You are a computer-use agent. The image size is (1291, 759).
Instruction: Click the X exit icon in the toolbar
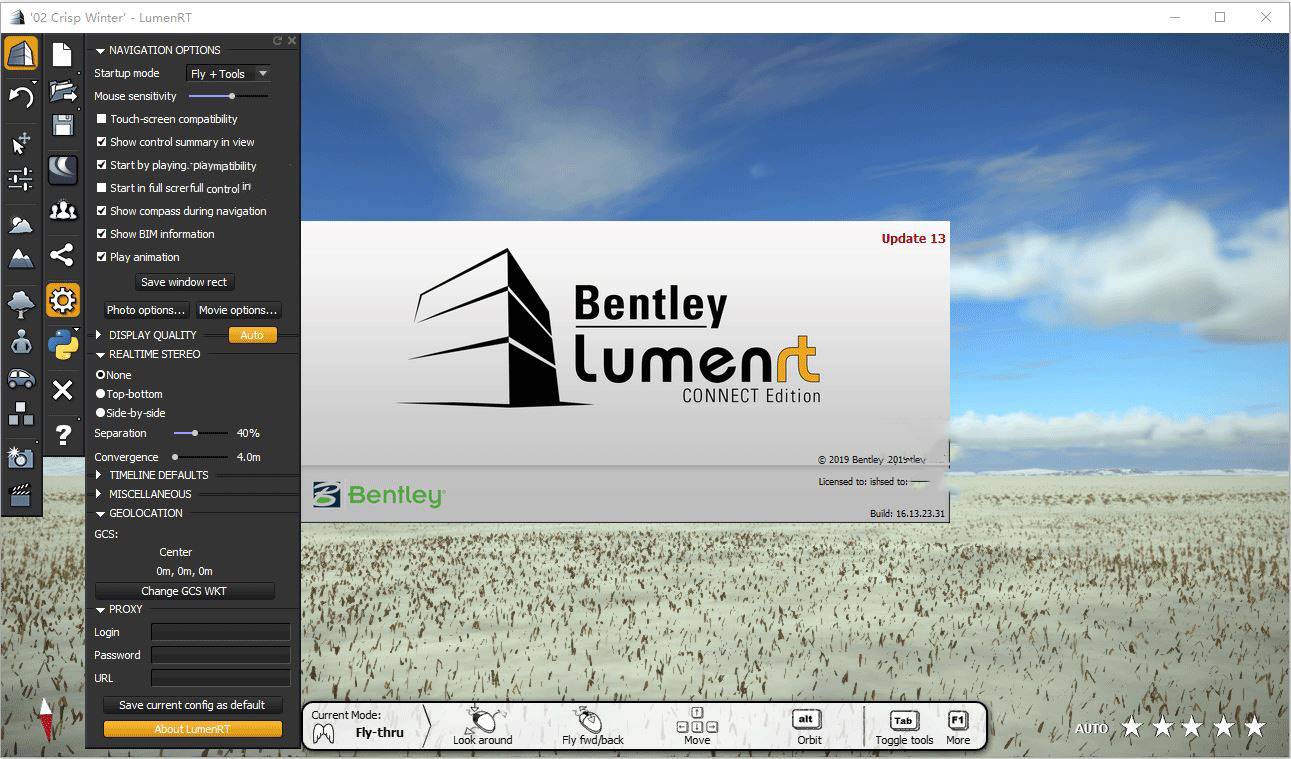[x=62, y=390]
